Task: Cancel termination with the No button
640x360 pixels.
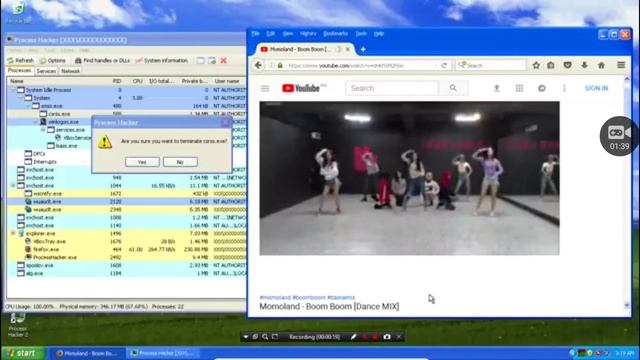Action: (x=180, y=162)
